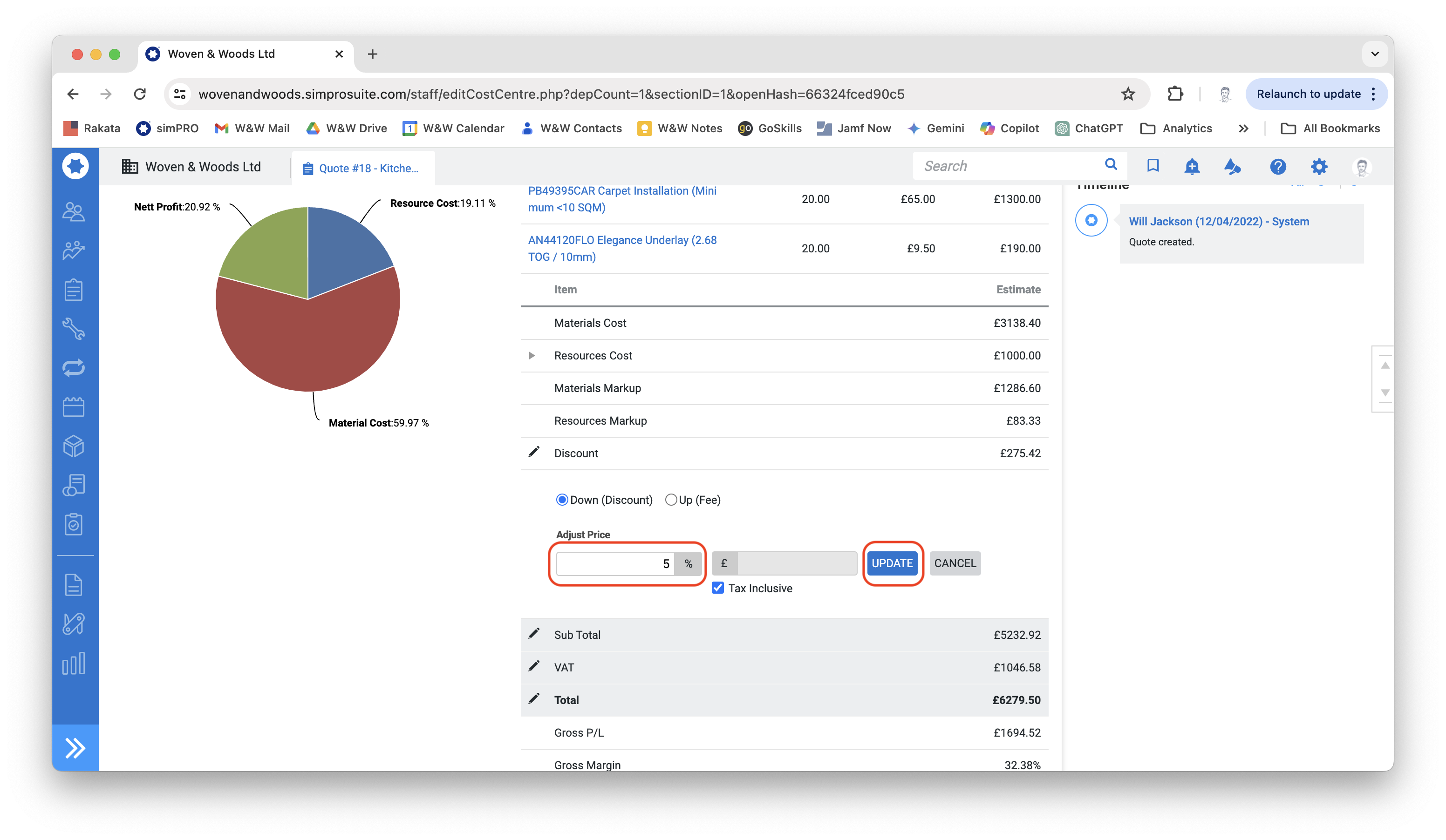1446x840 pixels.
Task: Open the calendar Schedule sidebar icon
Action: pyautogui.click(x=74, y=406)
